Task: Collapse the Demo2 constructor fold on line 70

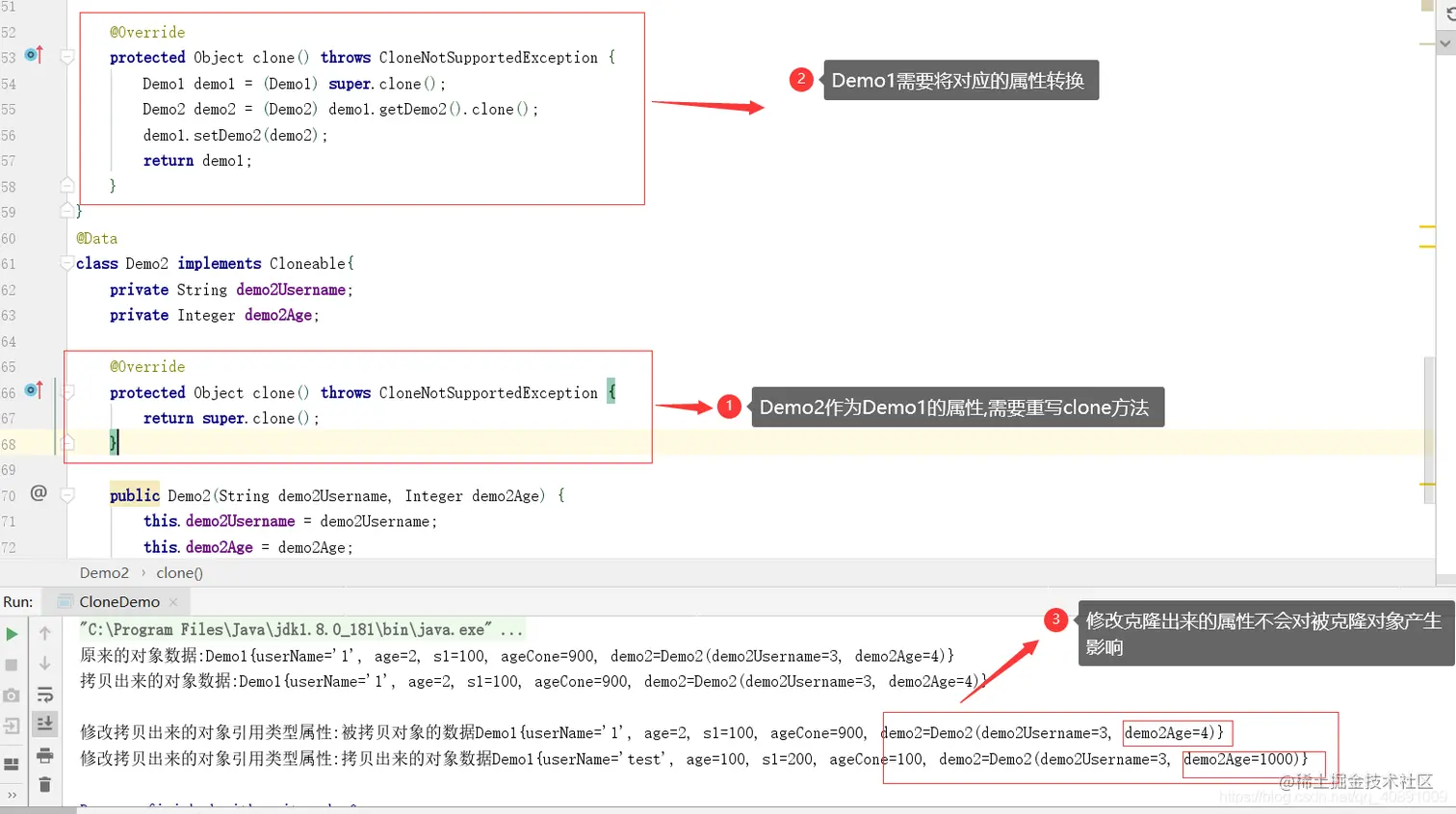Action: click(x=67, y=495)
